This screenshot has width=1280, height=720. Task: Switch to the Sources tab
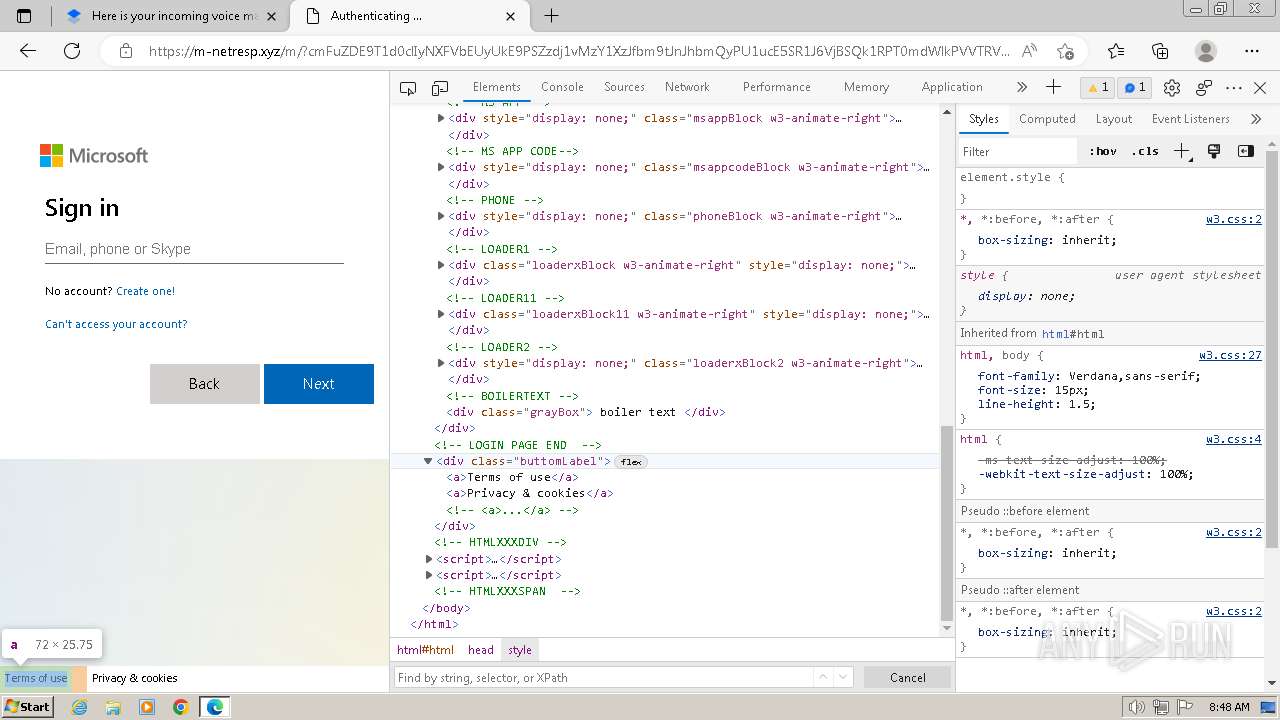point(624,87)
